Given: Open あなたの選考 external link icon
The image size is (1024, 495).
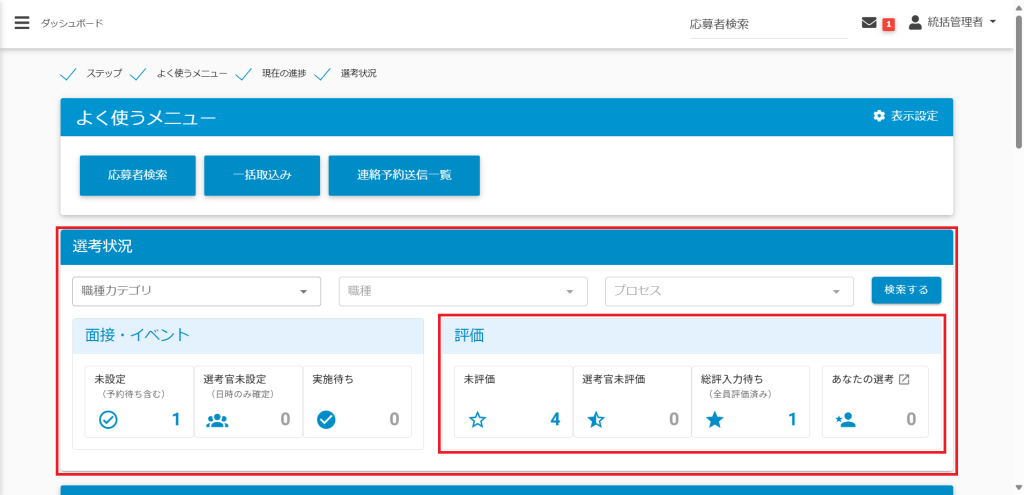Looking at the screenshot, I should (904, 380).
